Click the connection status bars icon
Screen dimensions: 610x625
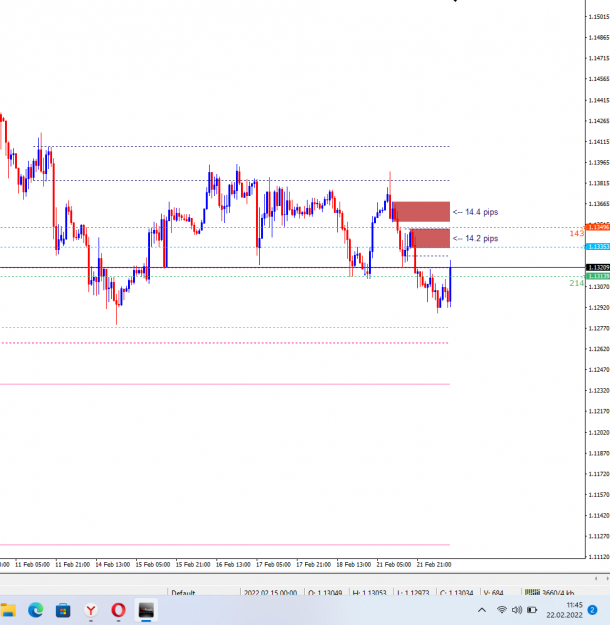coord(532,592)
